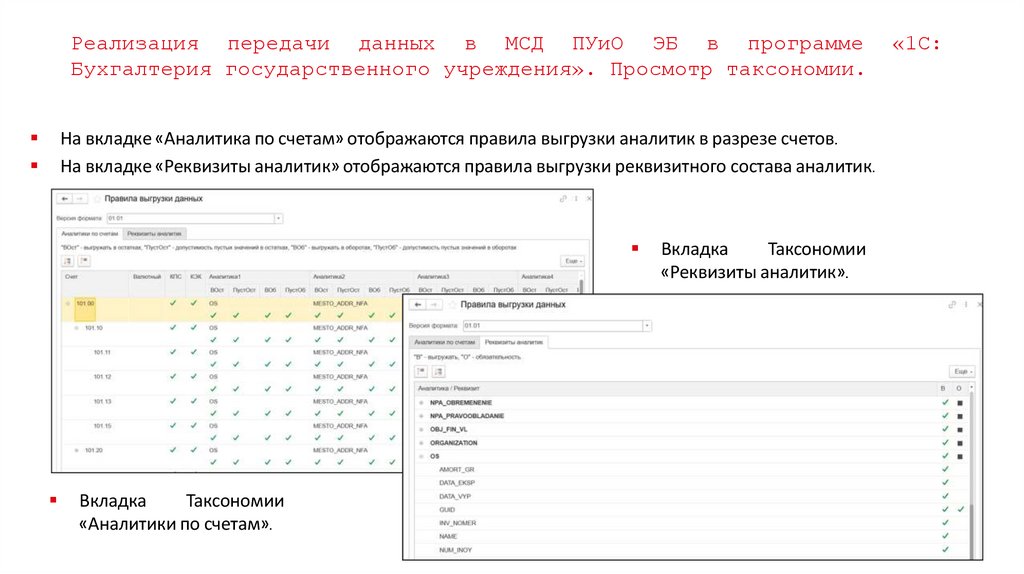Select Реквизиты аналитик tab in rear window
Screen dimensions: 1024x574
(155, 233)
